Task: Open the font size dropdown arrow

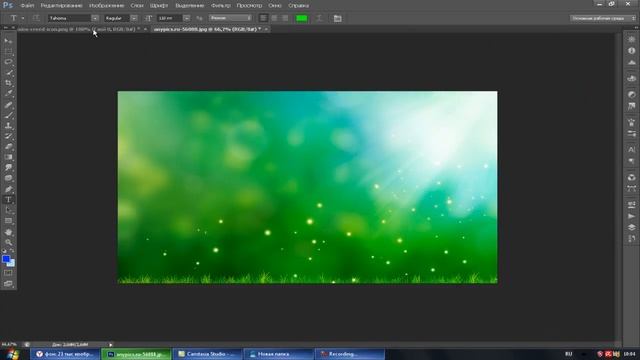Action: click(x=187, y=18)
